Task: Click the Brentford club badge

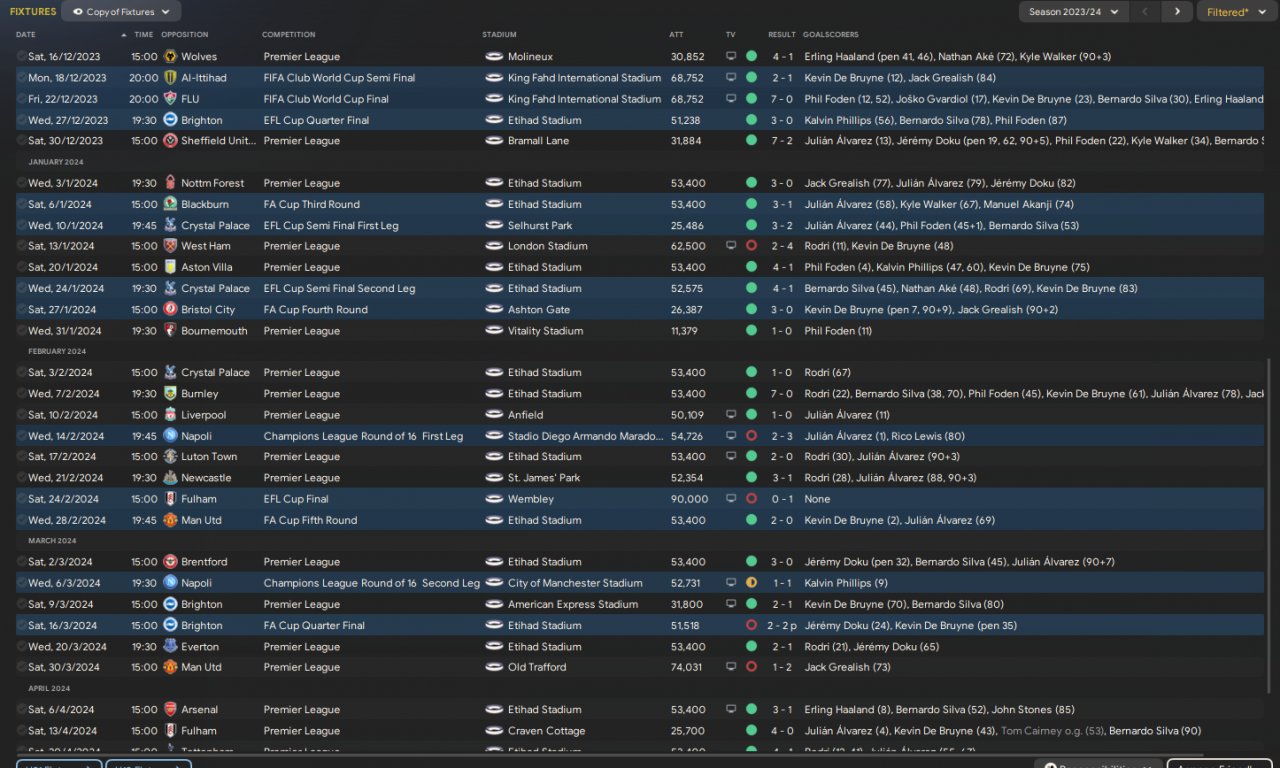Action: pos(170,562)
